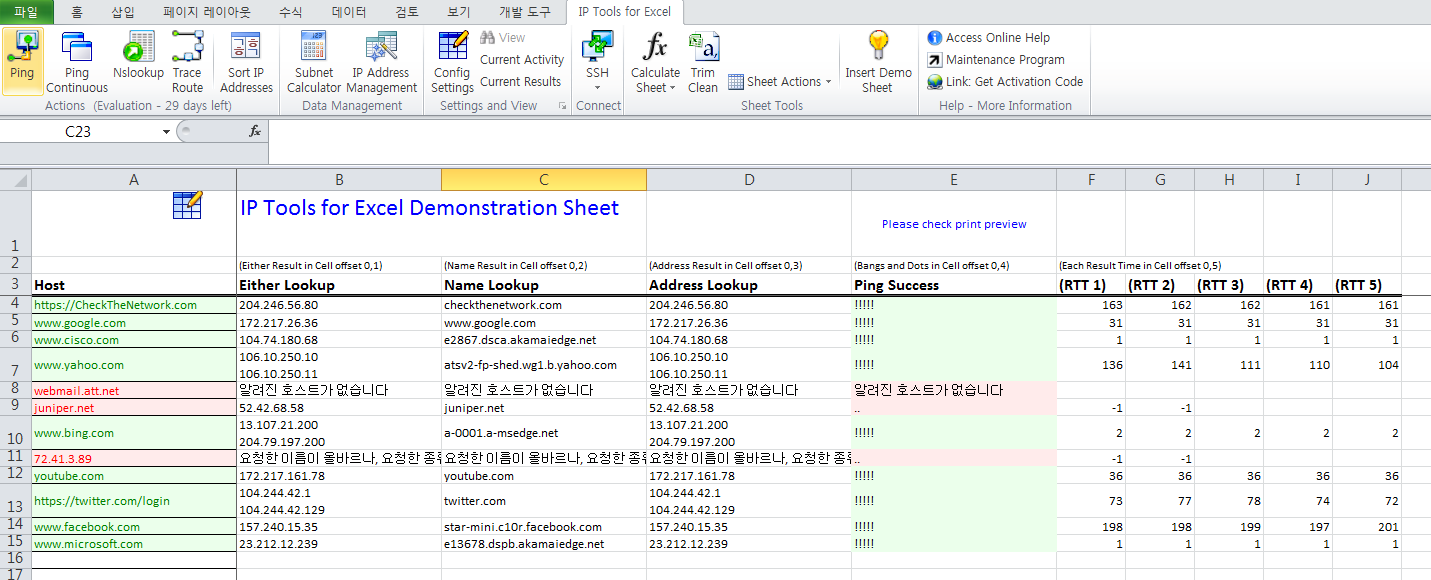Select the webmail.att.net host cell

tap(134, 390)
